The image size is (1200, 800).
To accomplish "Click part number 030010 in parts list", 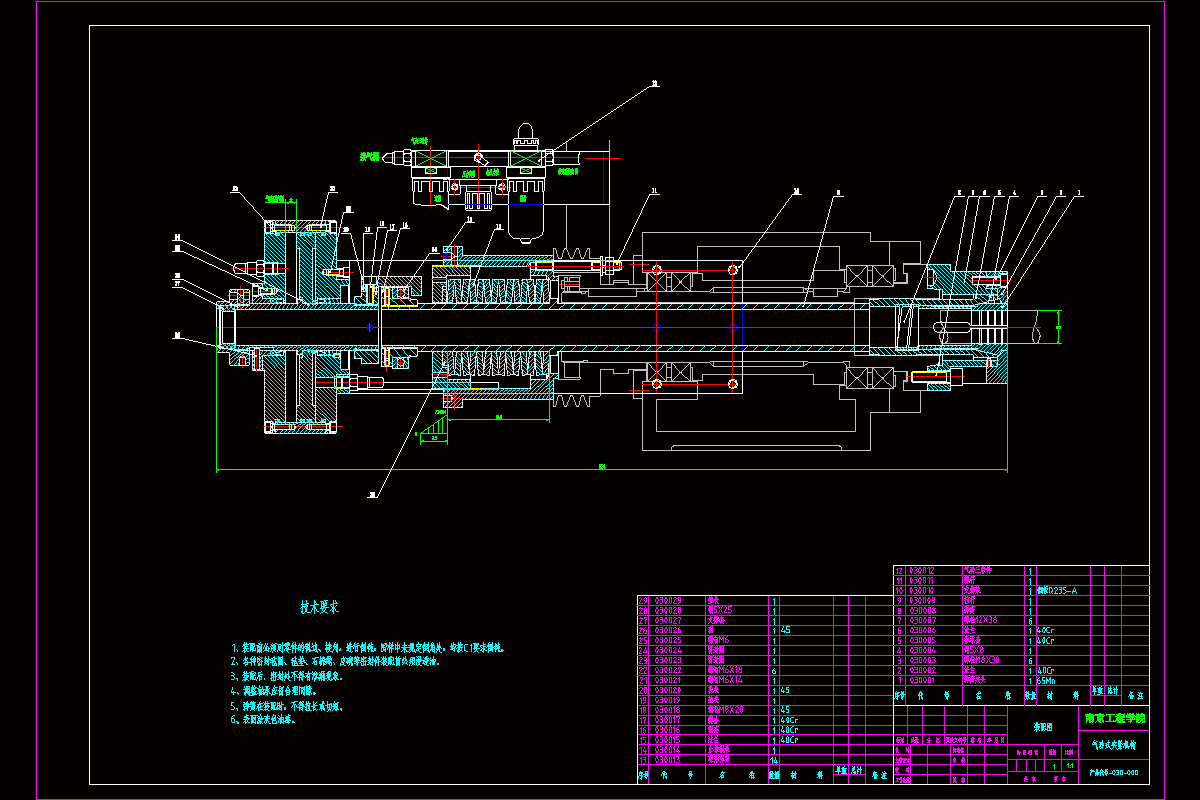I will tap(922, 590).
